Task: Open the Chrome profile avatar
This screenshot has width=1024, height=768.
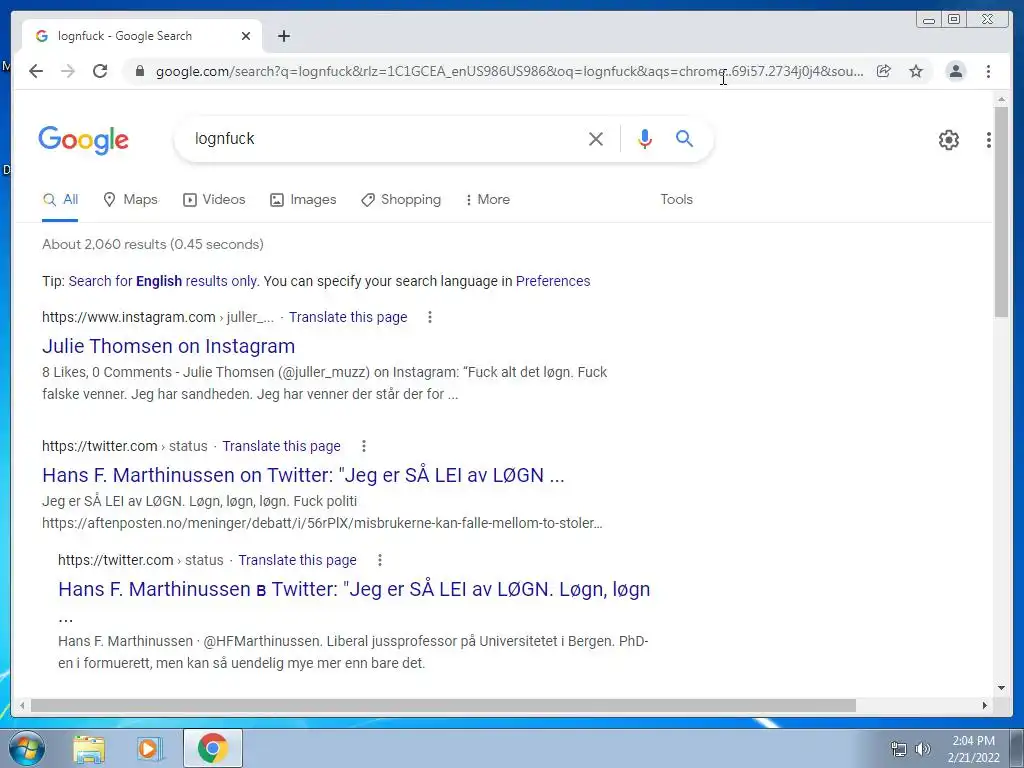Action: pyautogui.click(x=955, y=71)
